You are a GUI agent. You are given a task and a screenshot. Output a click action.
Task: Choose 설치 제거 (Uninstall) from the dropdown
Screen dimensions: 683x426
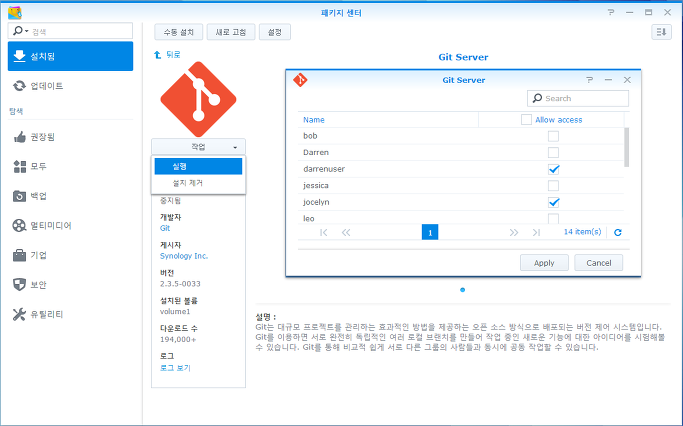point(198,183)
